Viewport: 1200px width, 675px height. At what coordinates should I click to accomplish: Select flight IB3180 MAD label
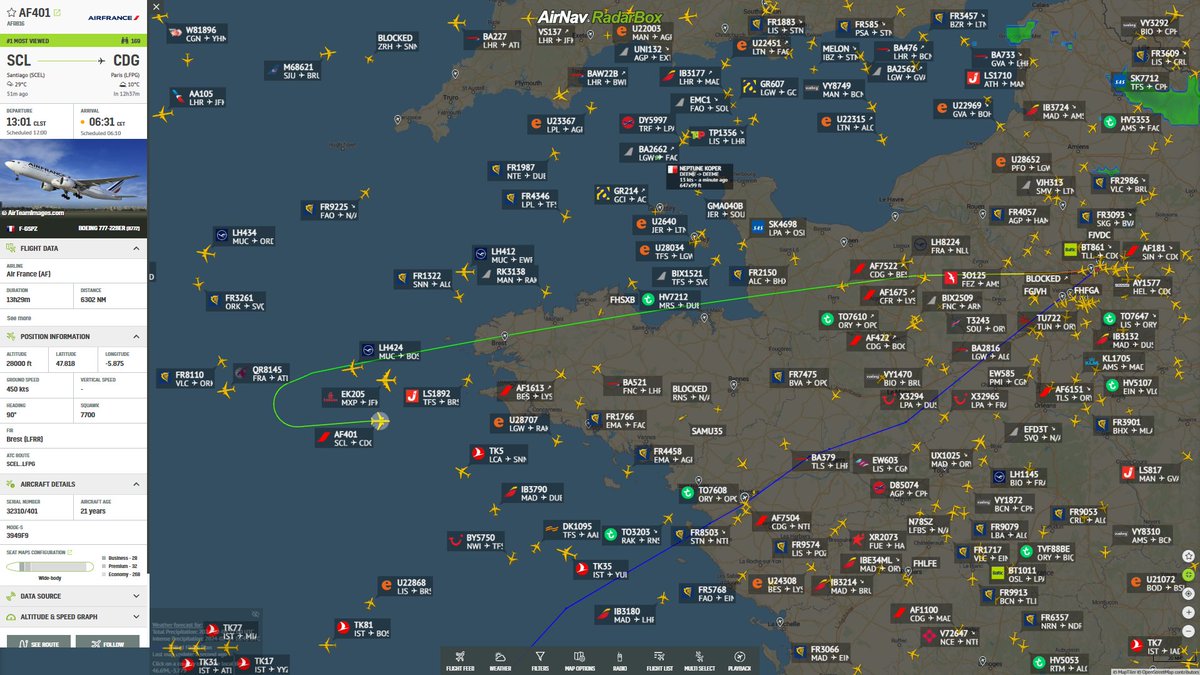625,614
